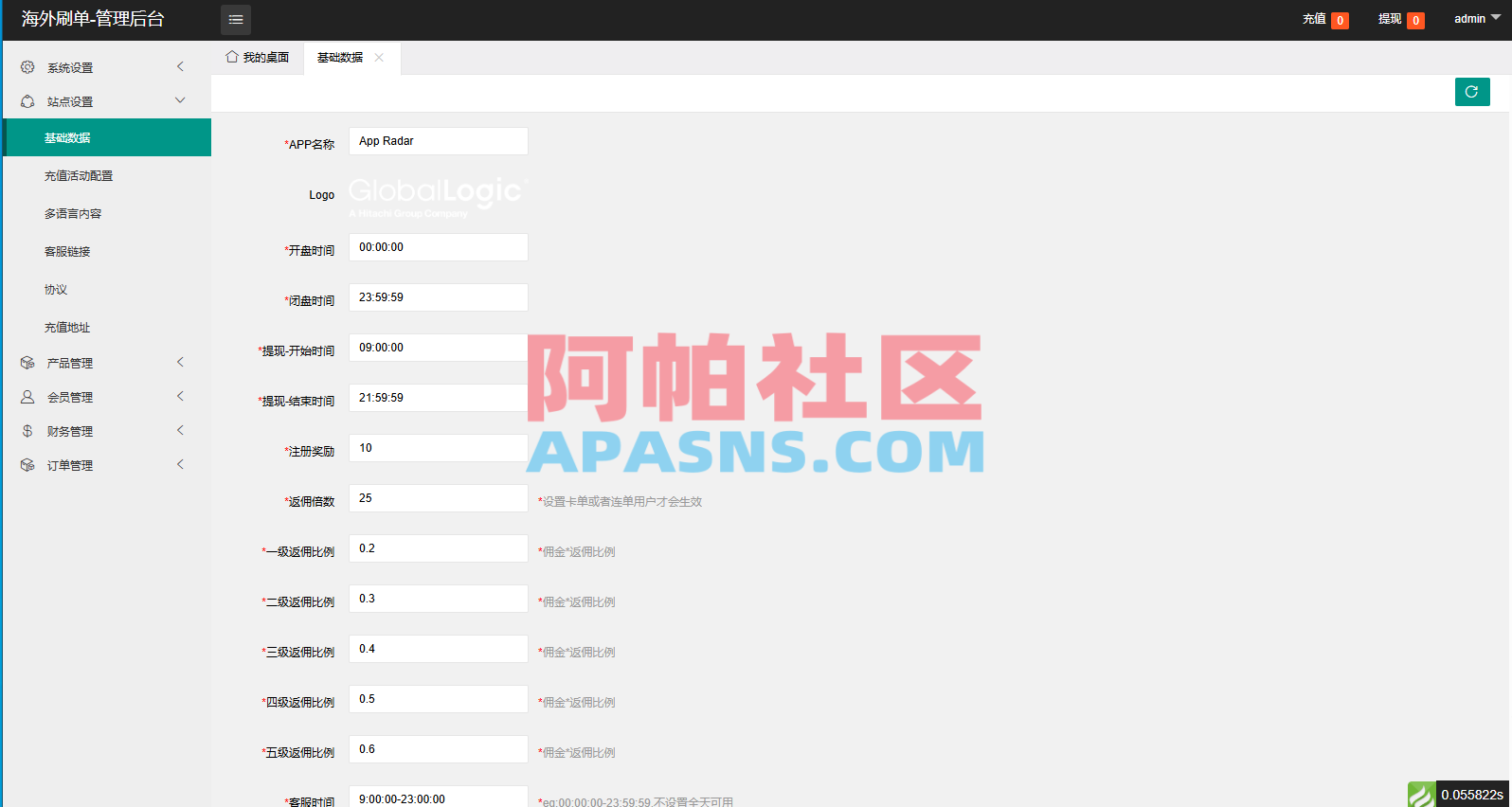
Task: Click the 会员管理 user icon
Action: point(27,397)
